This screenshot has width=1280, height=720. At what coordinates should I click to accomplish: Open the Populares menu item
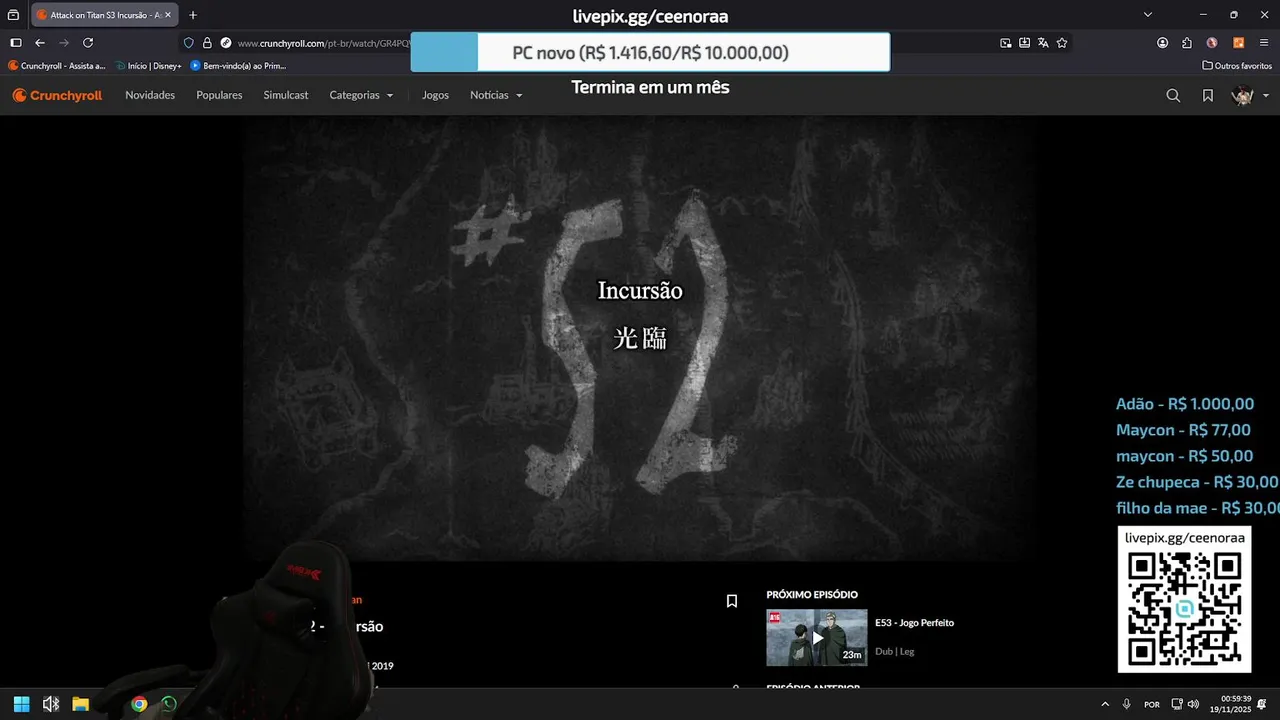219,95
